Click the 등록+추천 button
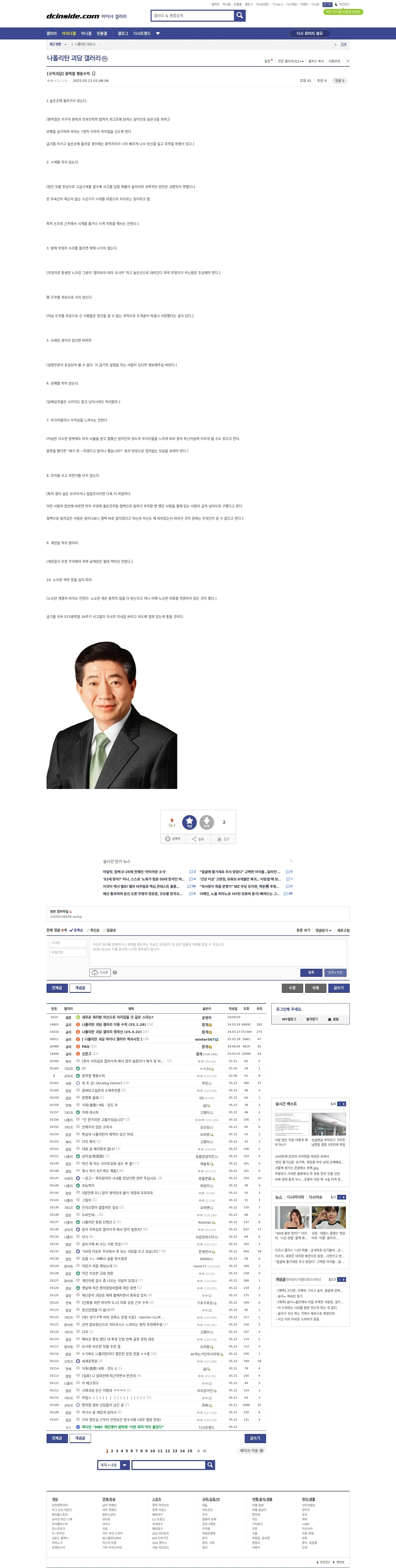The height and width of the screenshot is (1568, 396). tap(335, 973)
